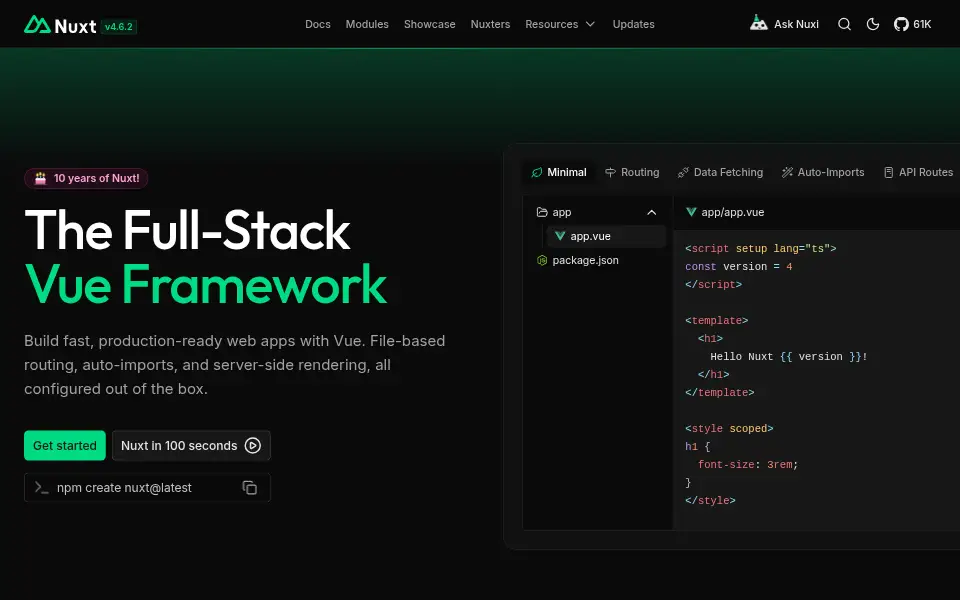Copy the npm create command
The width and height of the screenshot is (960, 600).
[x=250, y=487]
